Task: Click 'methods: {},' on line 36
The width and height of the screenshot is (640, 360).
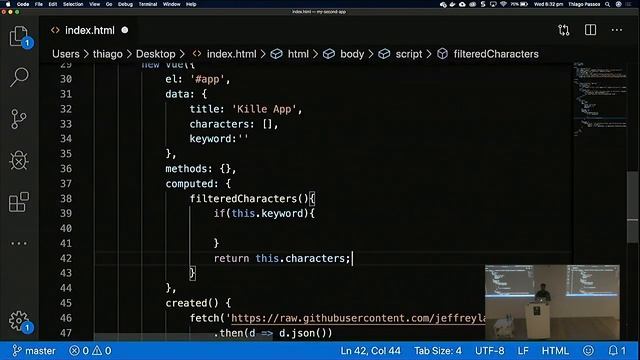Action: tap(200, 169)
